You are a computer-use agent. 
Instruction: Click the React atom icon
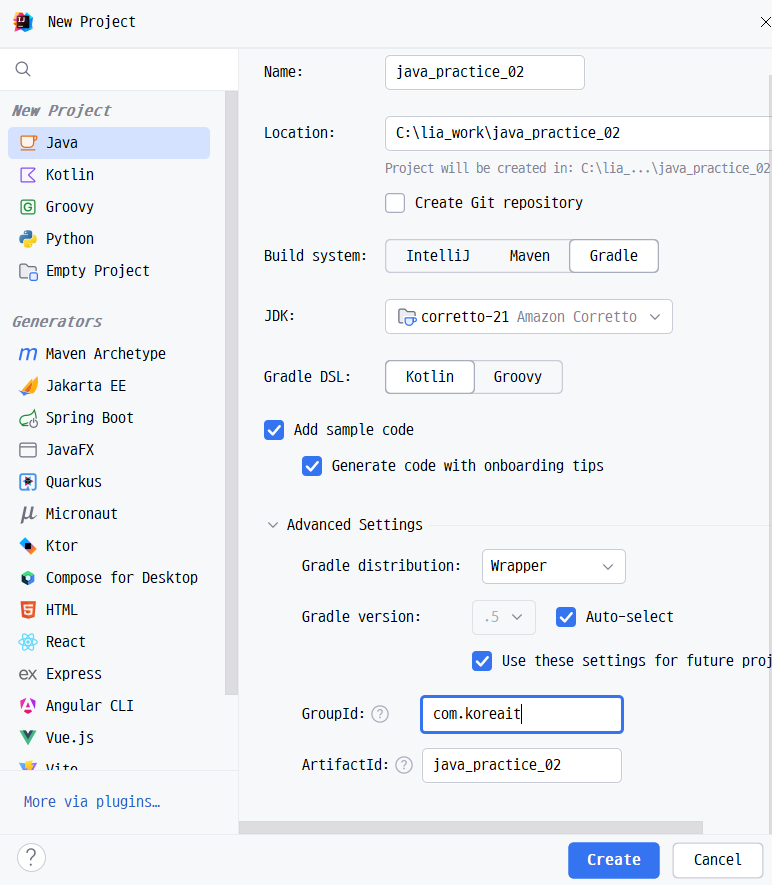(x=28, y=642)
